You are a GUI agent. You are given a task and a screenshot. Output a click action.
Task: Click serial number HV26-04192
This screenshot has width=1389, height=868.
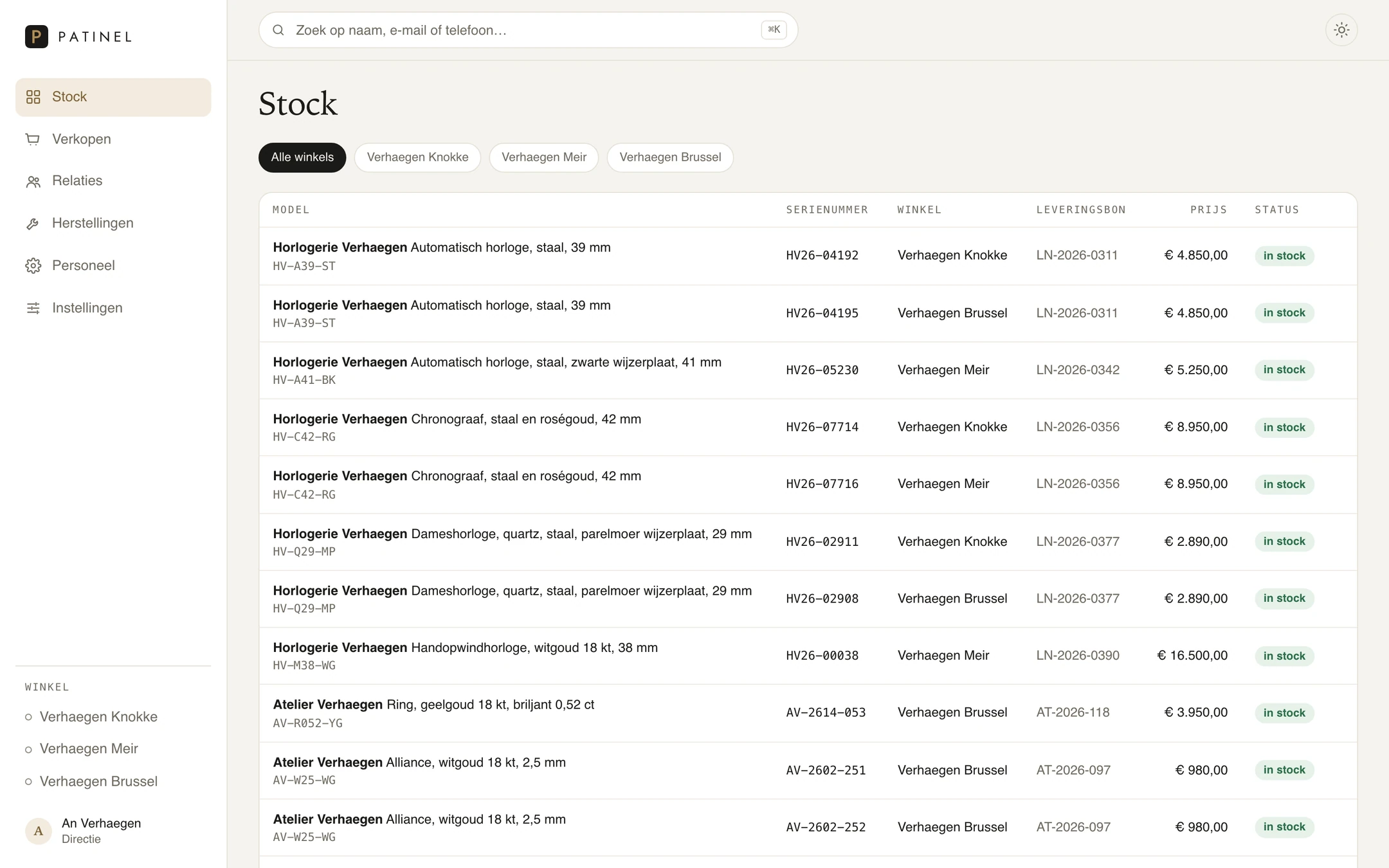coord(822,256)
